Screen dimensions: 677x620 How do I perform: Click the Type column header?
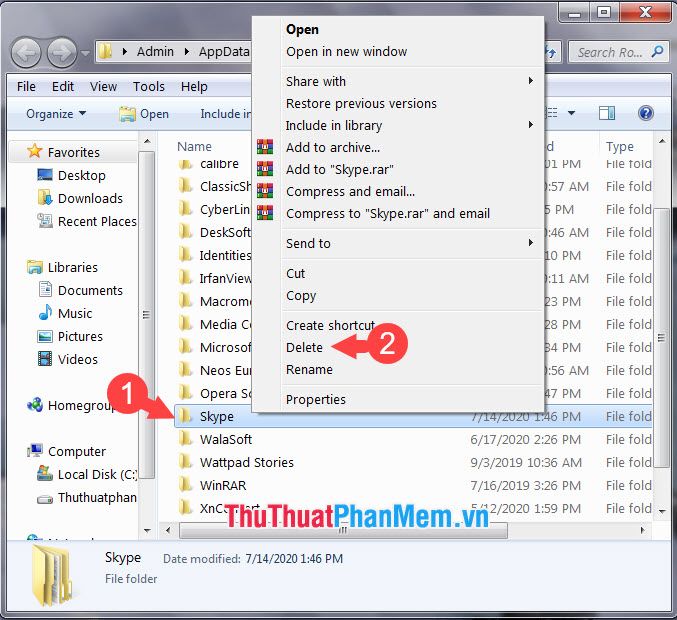coord(620,146)
